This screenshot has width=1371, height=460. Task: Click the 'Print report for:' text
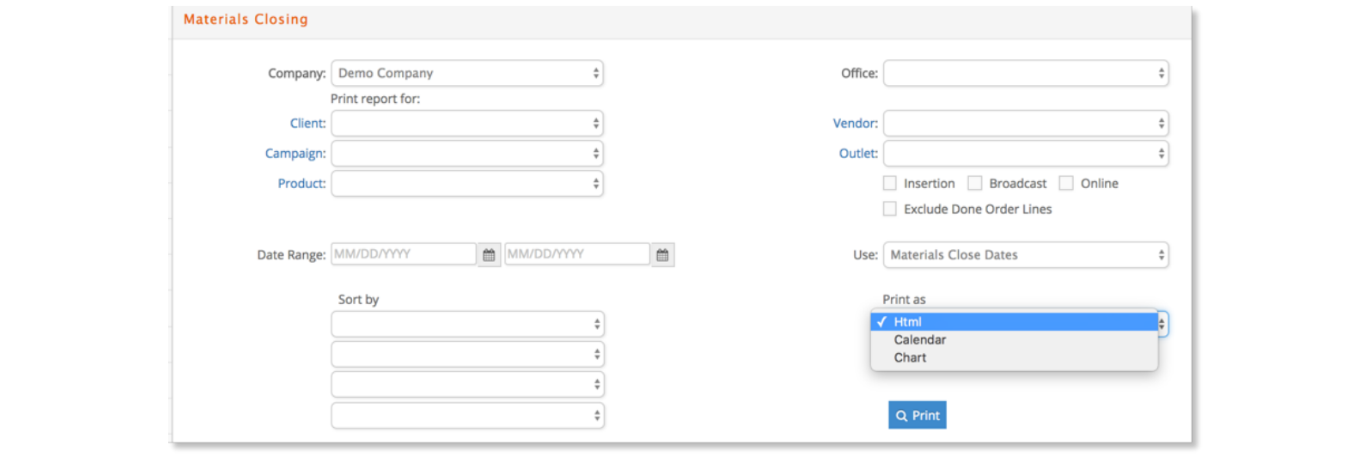point(375,98)
